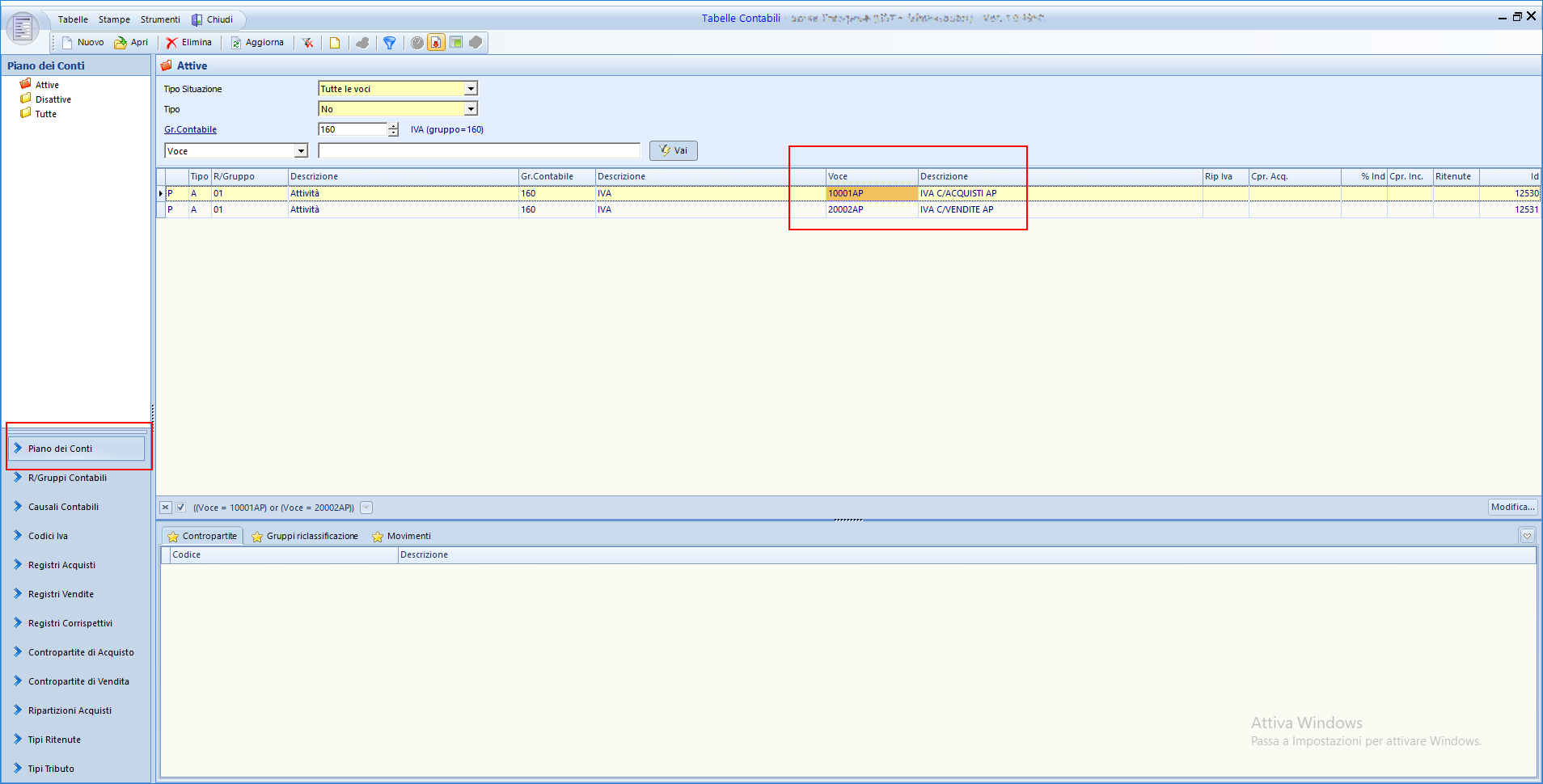This screenshot has width=1543, height=784.
Task: Open the Voce search field dropdown
Action: coord(301,151)
